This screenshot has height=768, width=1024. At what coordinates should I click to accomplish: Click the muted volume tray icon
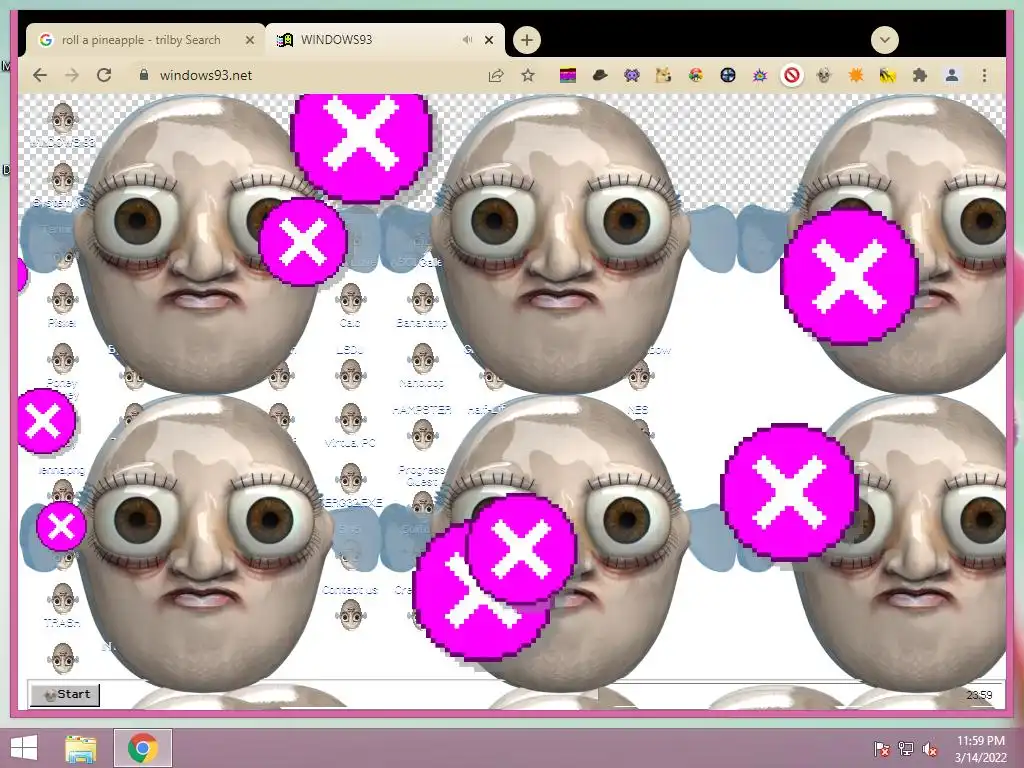(930, 748)
